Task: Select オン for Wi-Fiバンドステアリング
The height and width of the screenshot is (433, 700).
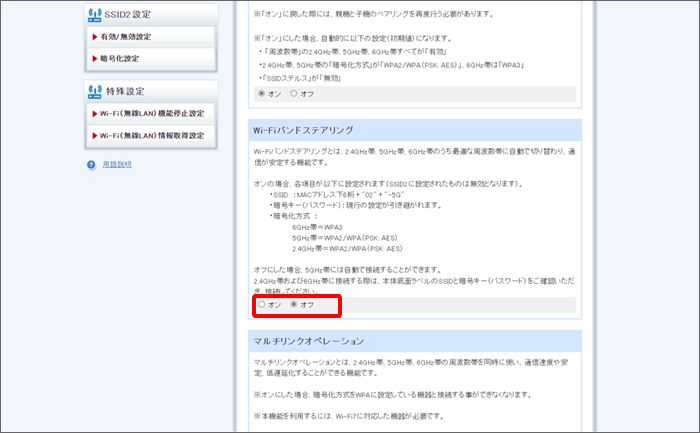Action: click(262, 304)
